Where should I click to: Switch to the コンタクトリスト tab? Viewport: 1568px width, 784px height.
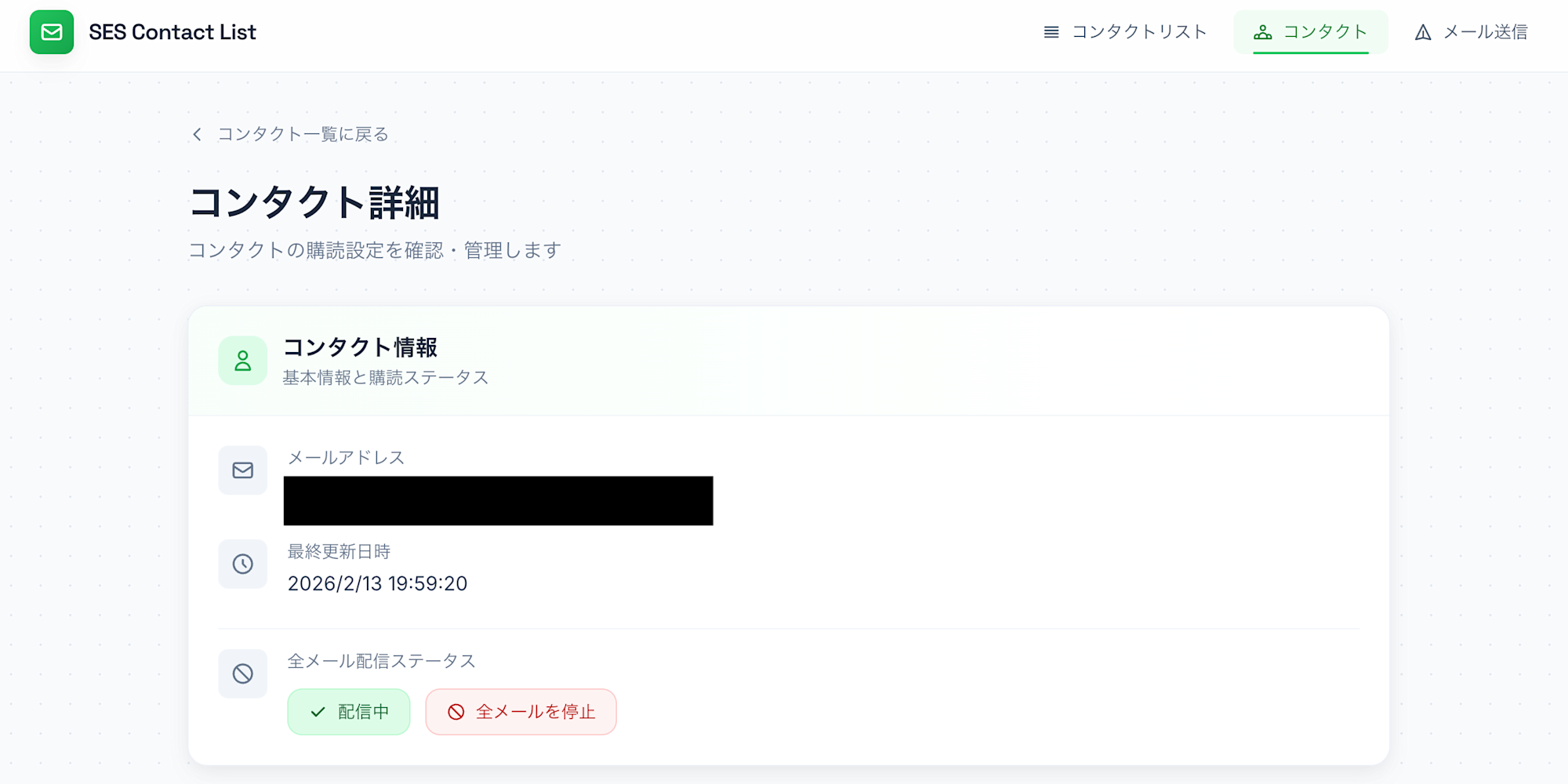(1139, 32)
